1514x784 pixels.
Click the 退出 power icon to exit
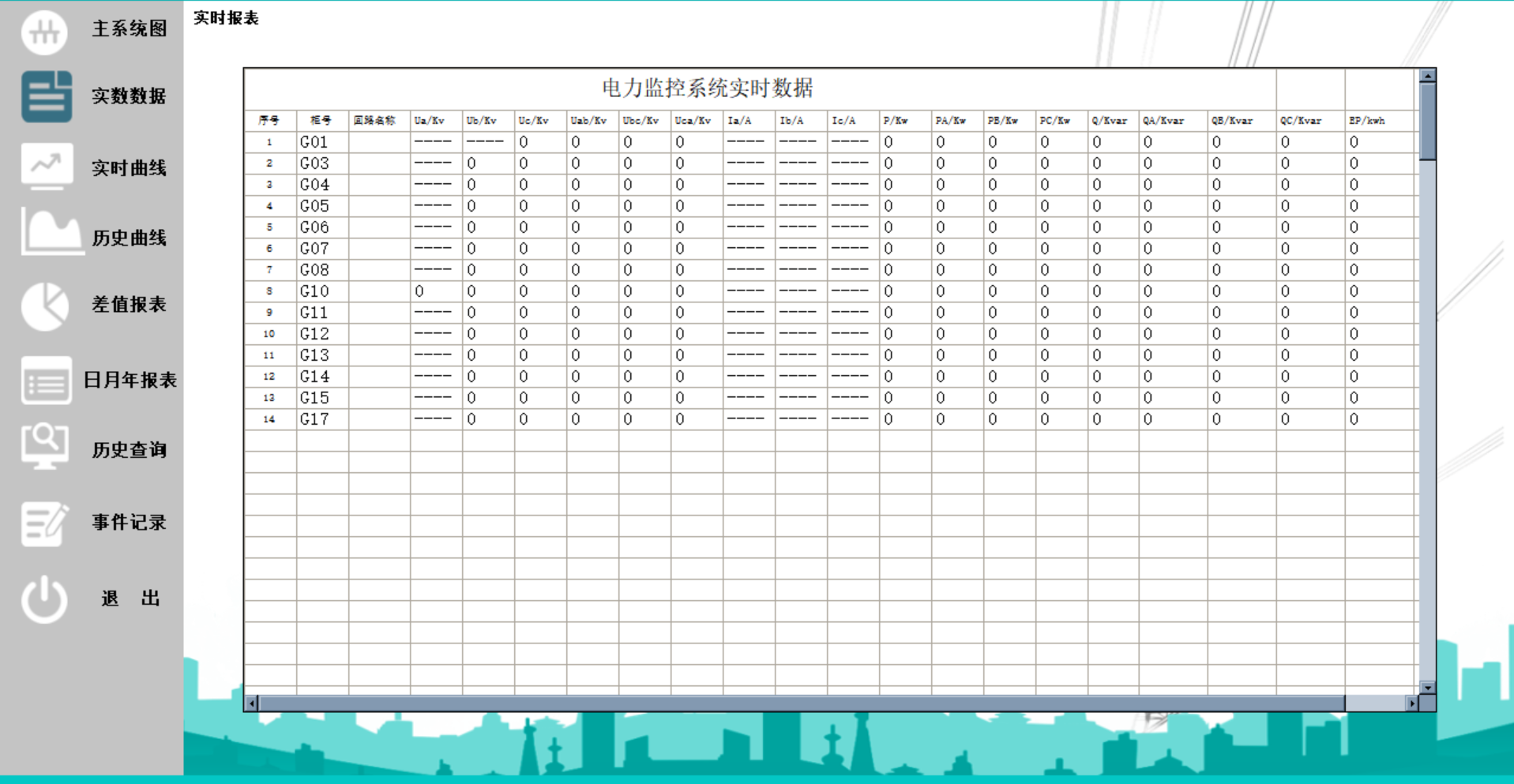pos(45,598)
